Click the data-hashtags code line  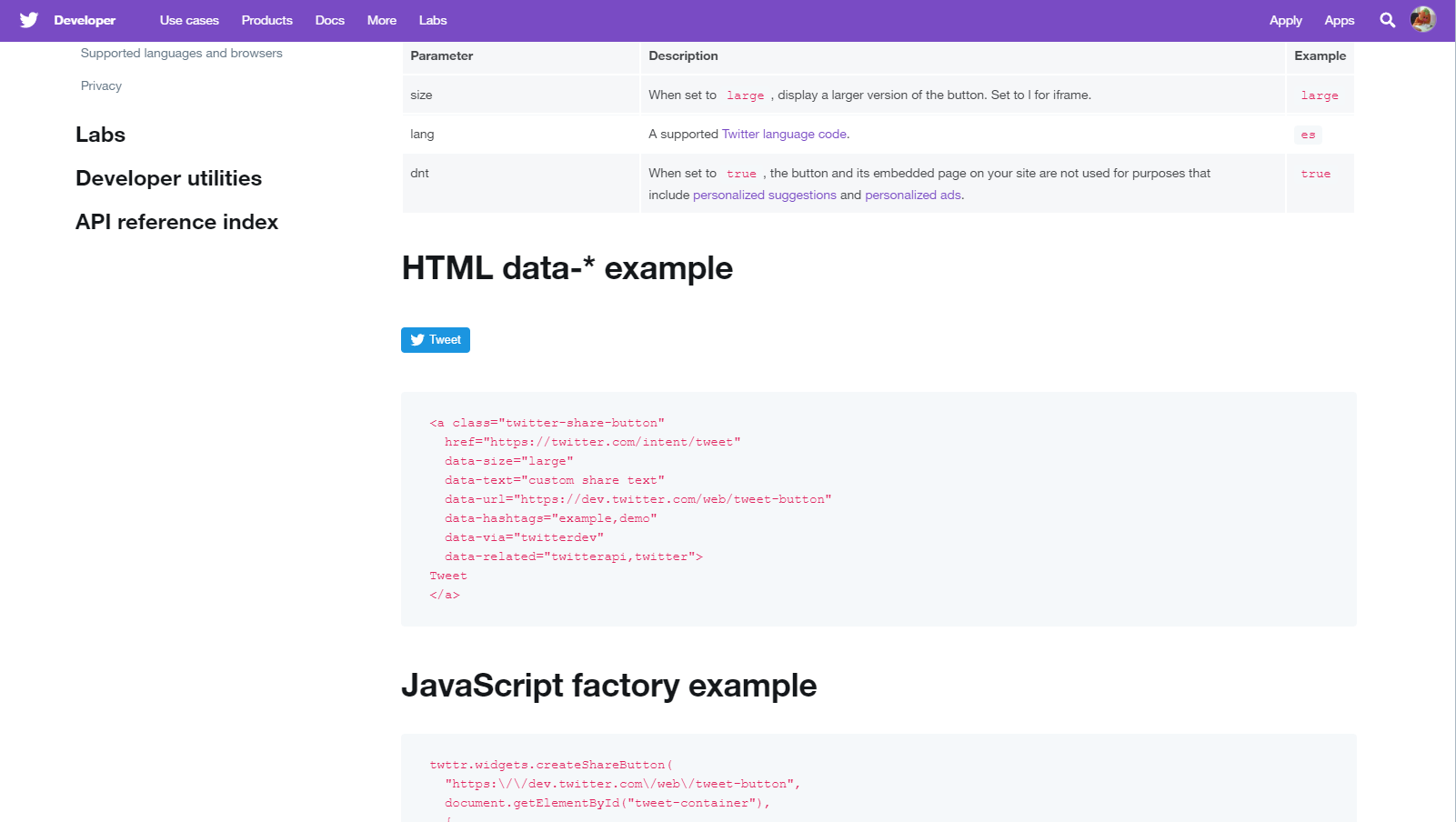(x=551, y=518)
